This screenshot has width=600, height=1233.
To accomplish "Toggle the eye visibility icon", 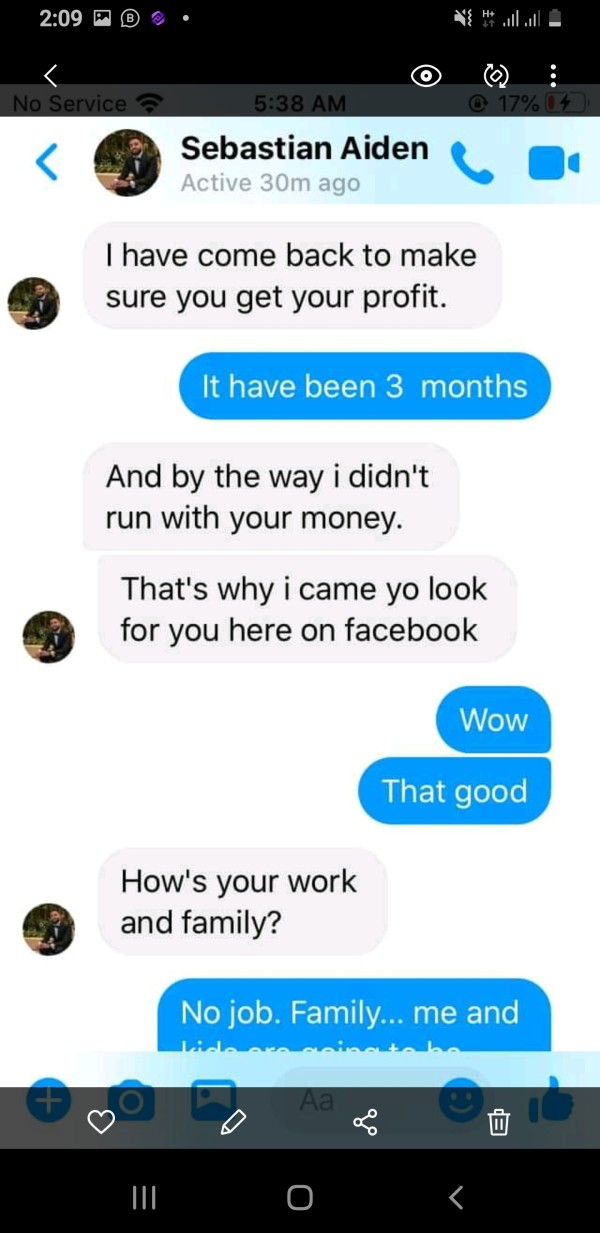I will (x=427, y=76).
